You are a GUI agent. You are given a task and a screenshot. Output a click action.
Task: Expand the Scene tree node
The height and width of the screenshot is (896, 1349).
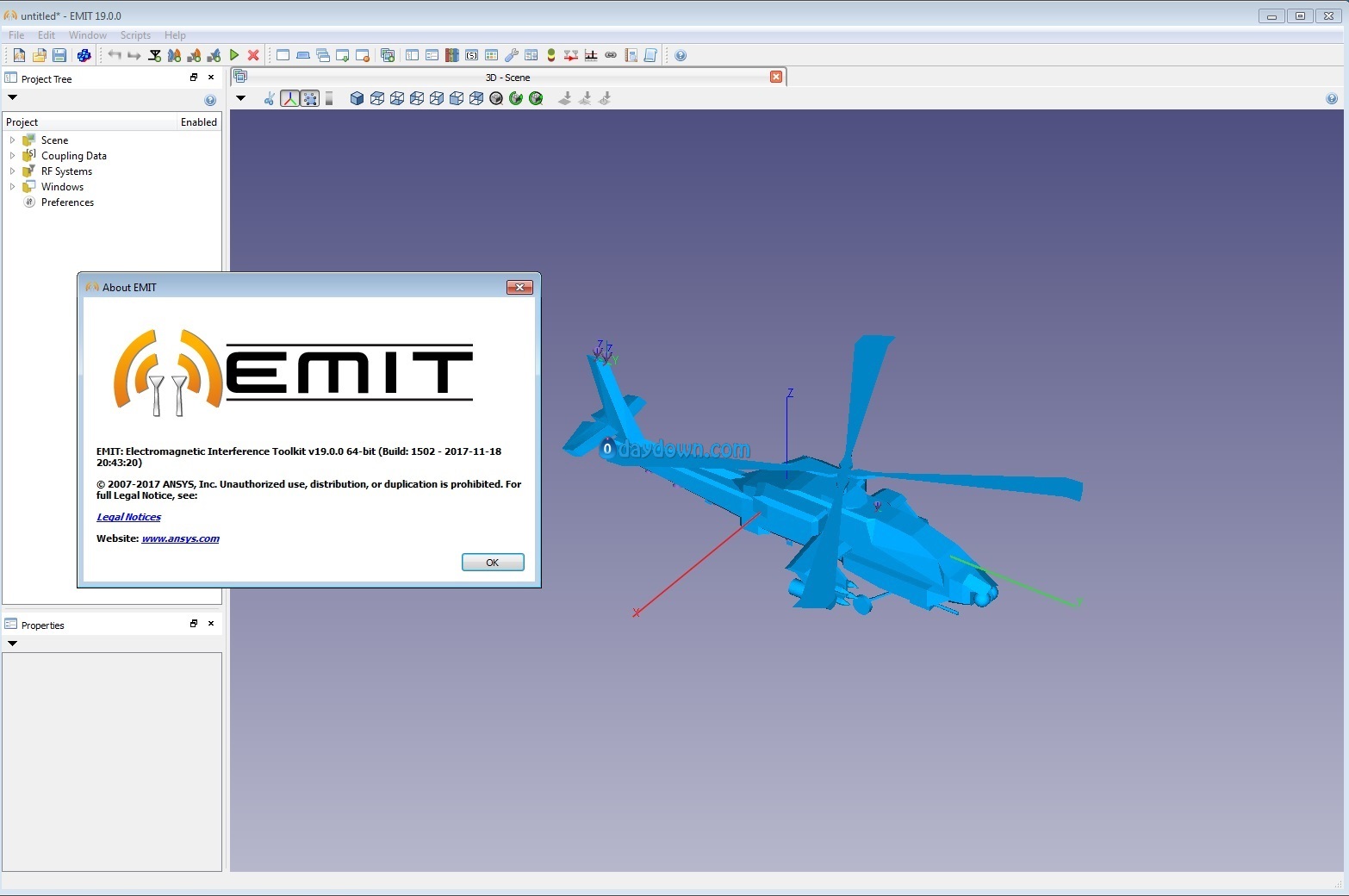pyautogui.click(x=12, y=140)
